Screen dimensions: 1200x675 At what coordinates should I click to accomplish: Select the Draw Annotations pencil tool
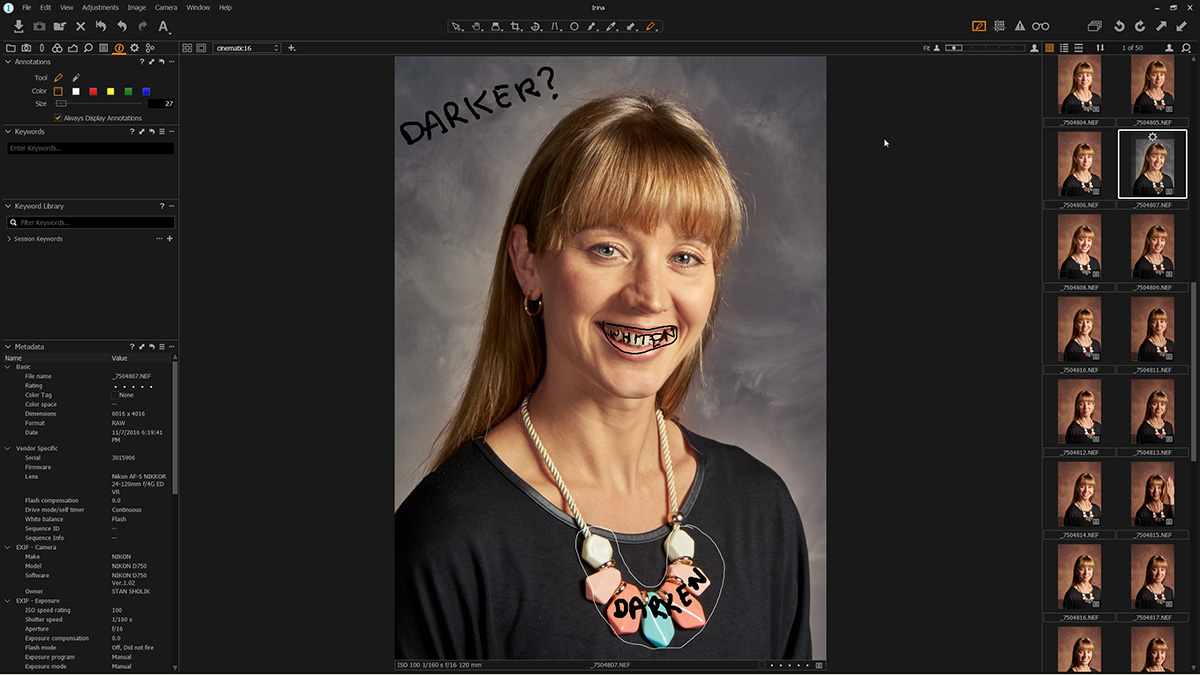tap(58, 78)
